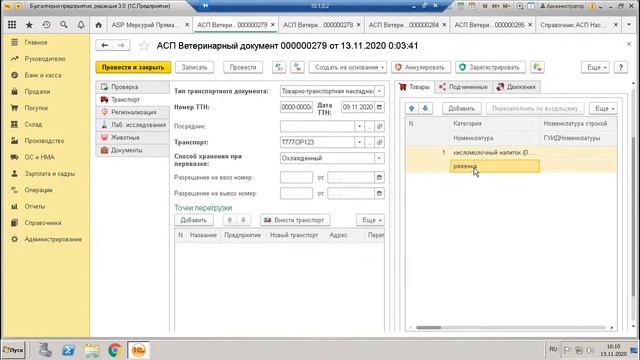Image resolution: width=640 pixels, height=360 pixels.
Task: Click Добавить in Товары panel
Action: point(462,108)
